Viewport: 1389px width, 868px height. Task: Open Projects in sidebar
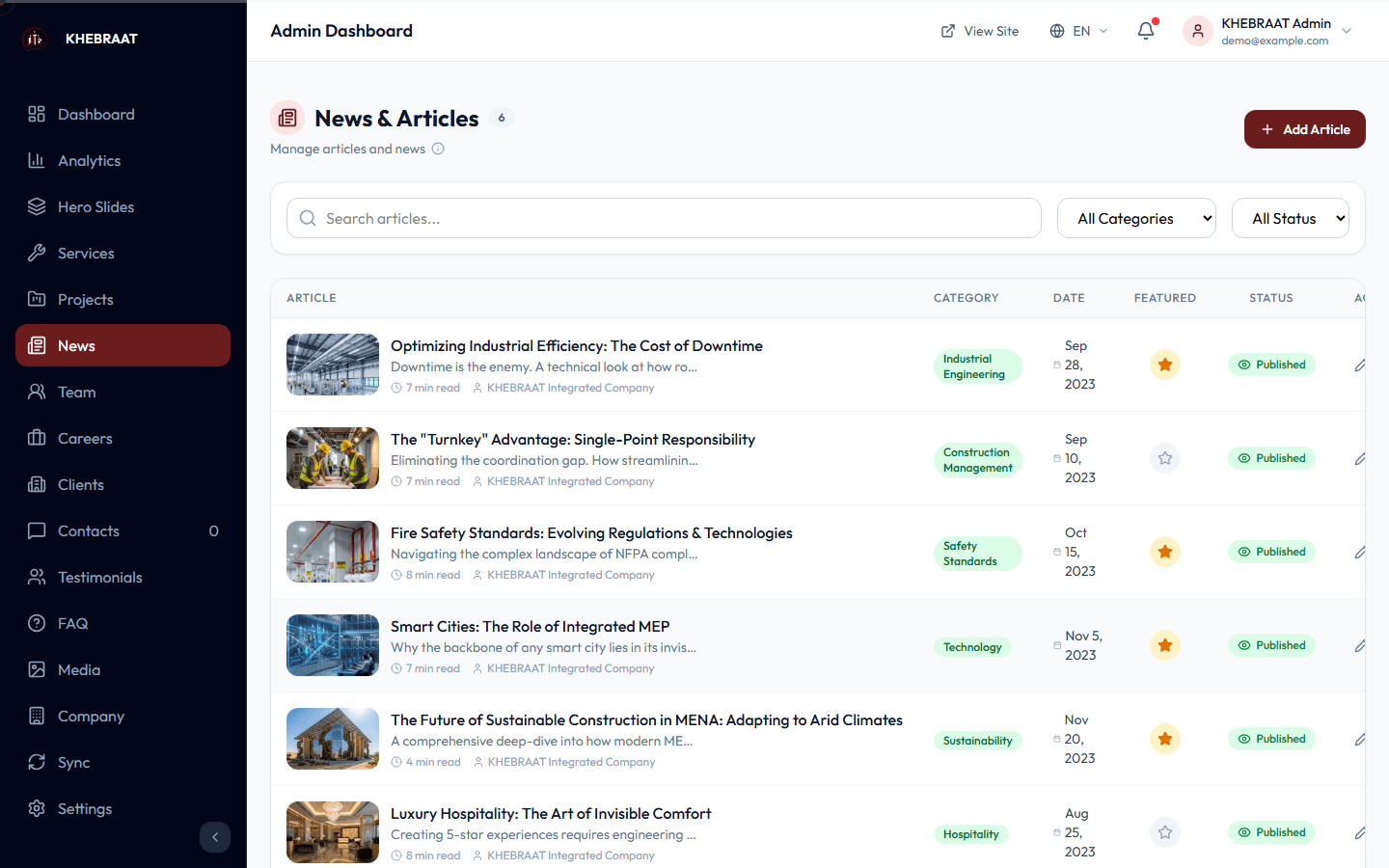[x=123, y=299]
